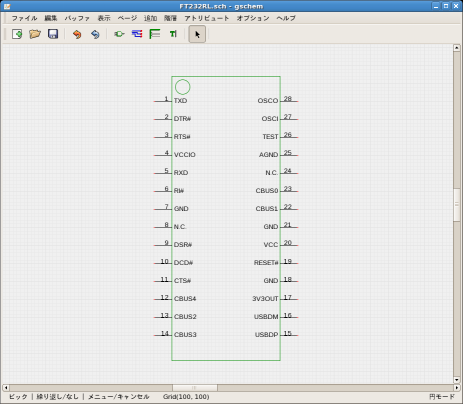This screenshot has height=404, width=463.
Task: Select the VCC pin label
Action: (271, 245)
